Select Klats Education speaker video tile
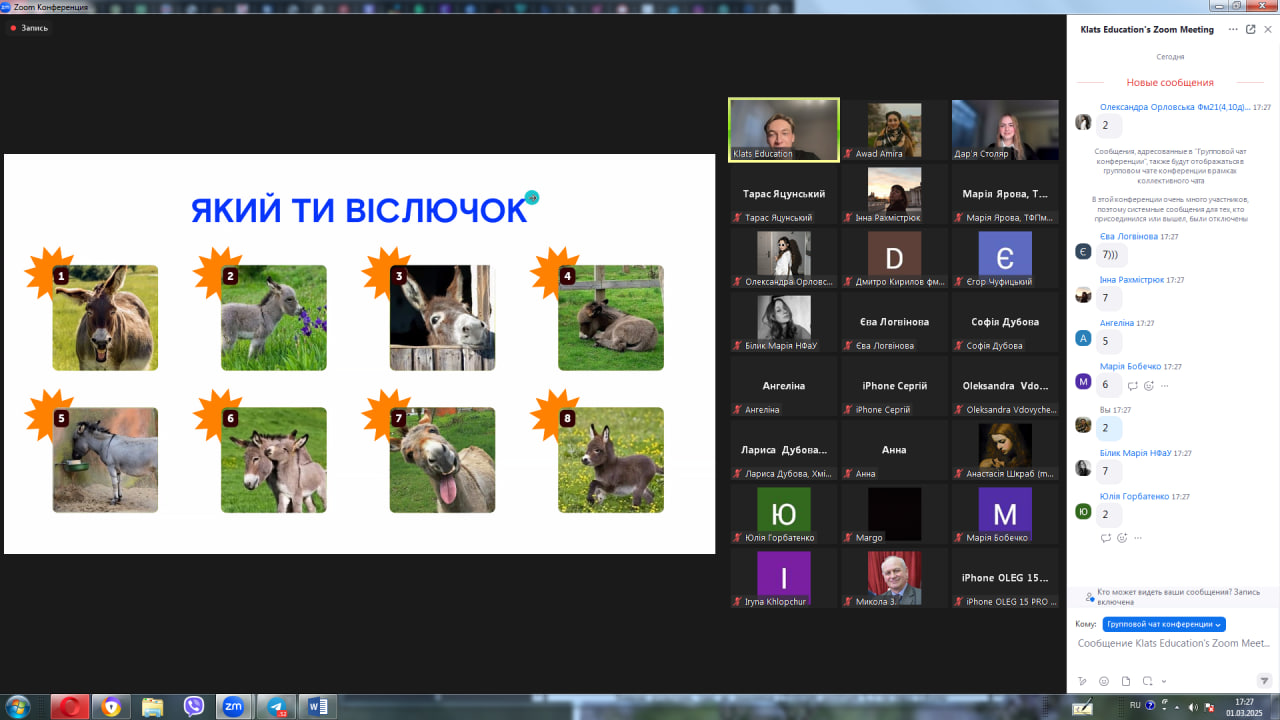The image size is (1280, 720). 784,129
